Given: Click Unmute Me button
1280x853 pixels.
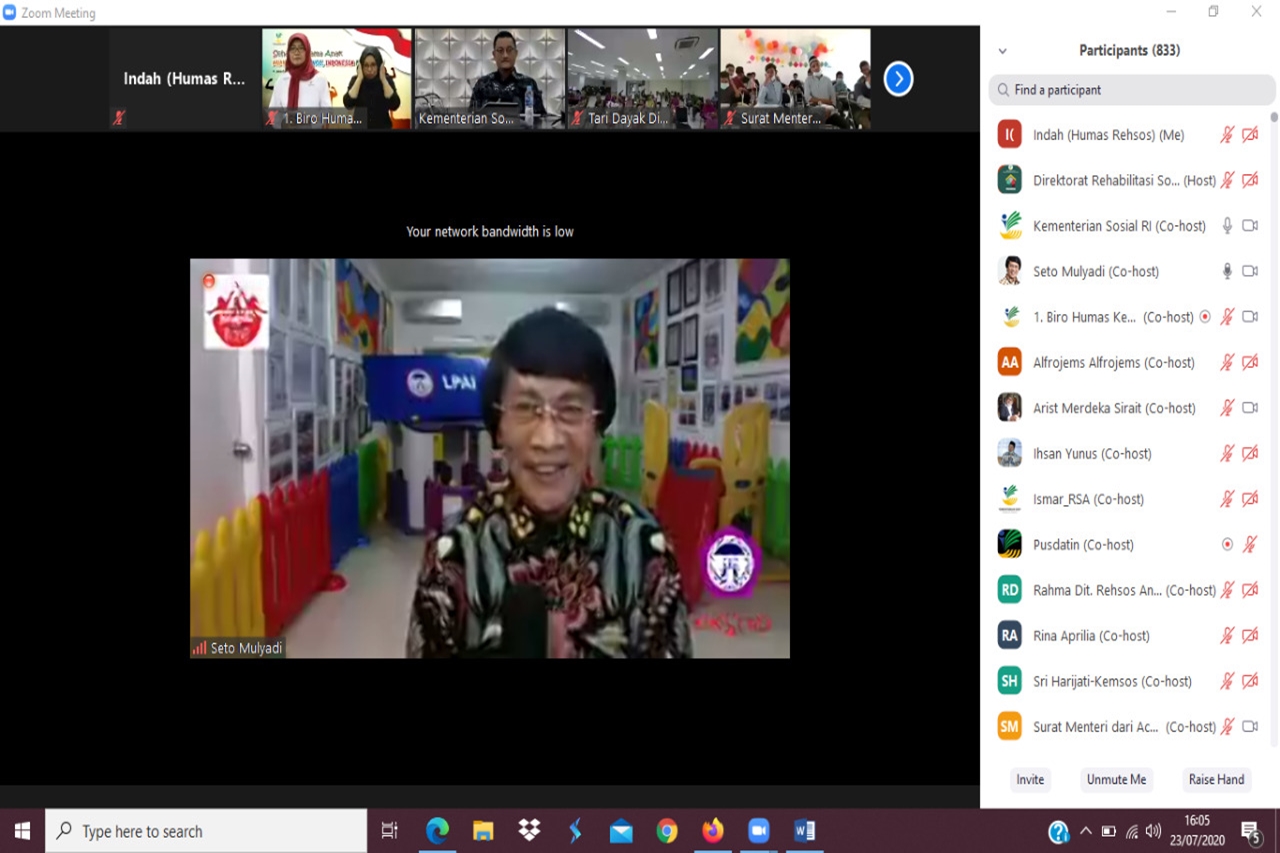Looking at the screenshot, I should pyautogui.click(x=1116, y=780).
